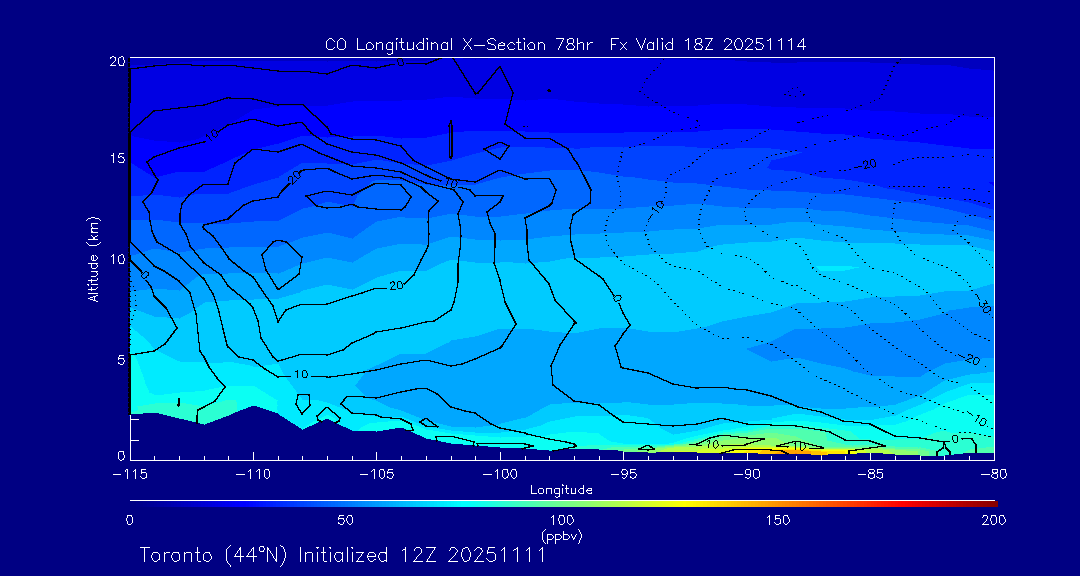This screenshot has height=576, width=1080.
Task: Click longitude tick '-95'
Action: pos(623,475)
